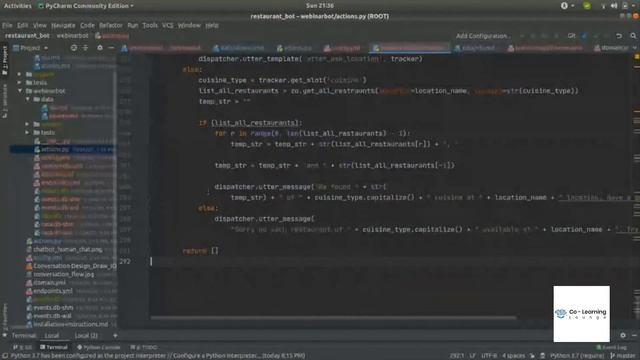Click the UTF-8 encoding selector

[489, 356]
